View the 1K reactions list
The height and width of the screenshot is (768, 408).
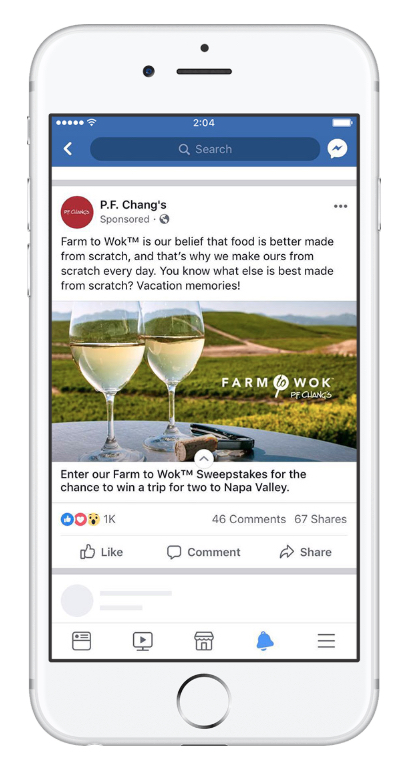tap(88, 519)
